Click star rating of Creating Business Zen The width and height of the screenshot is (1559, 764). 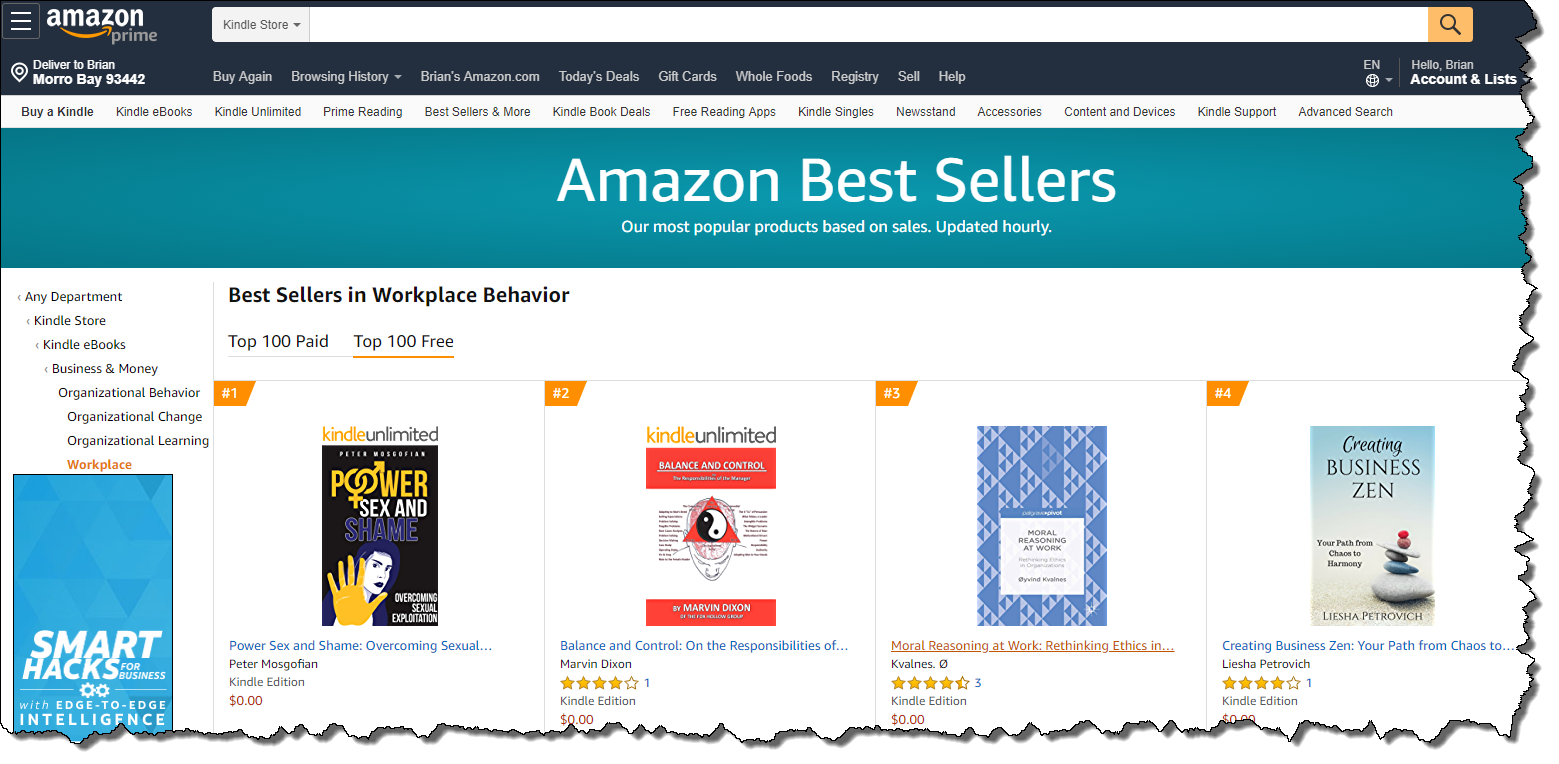click(1261, 683)
